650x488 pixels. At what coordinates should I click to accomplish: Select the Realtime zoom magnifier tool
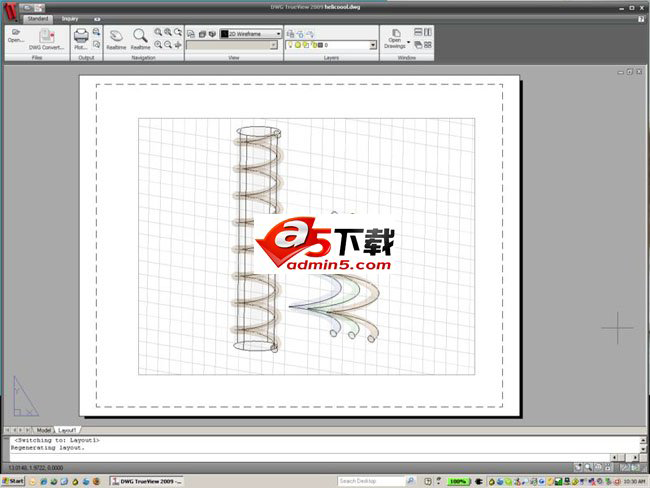point(140,37)
